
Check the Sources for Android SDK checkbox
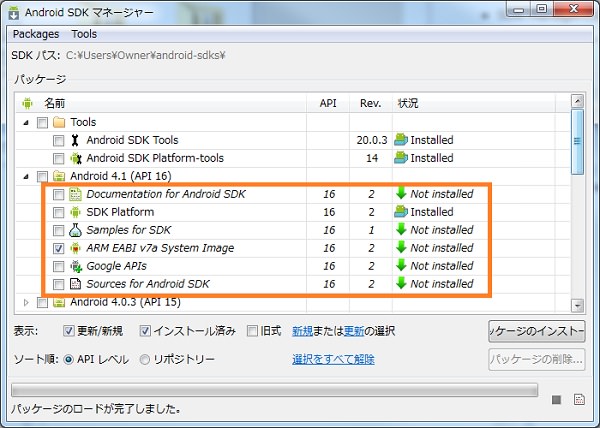click(58, 285)
